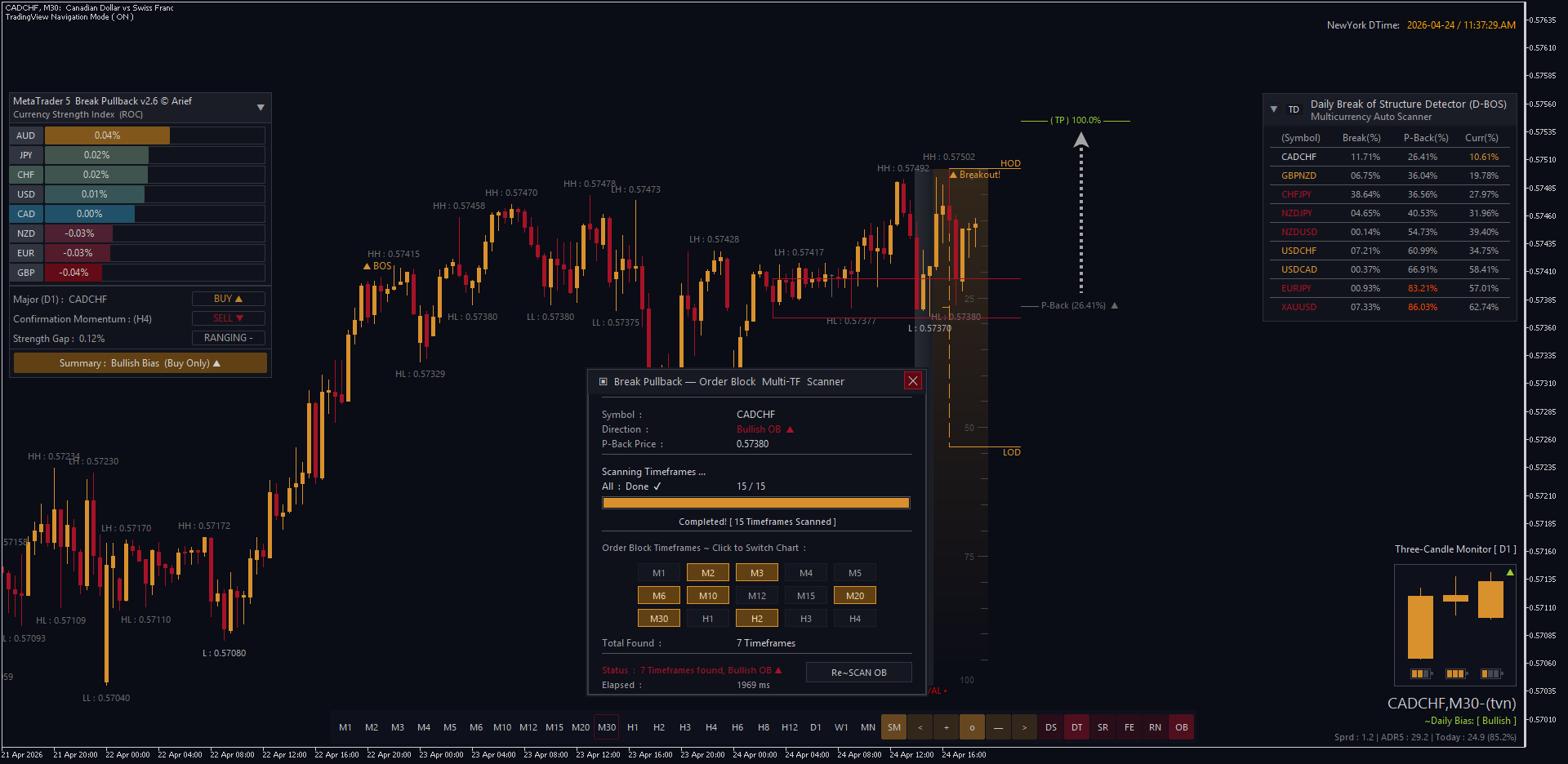Screen dimensions: 1568x764
Task: Select NZDJPY symbol in D-BOS scanner
Action: [1297, 213]
